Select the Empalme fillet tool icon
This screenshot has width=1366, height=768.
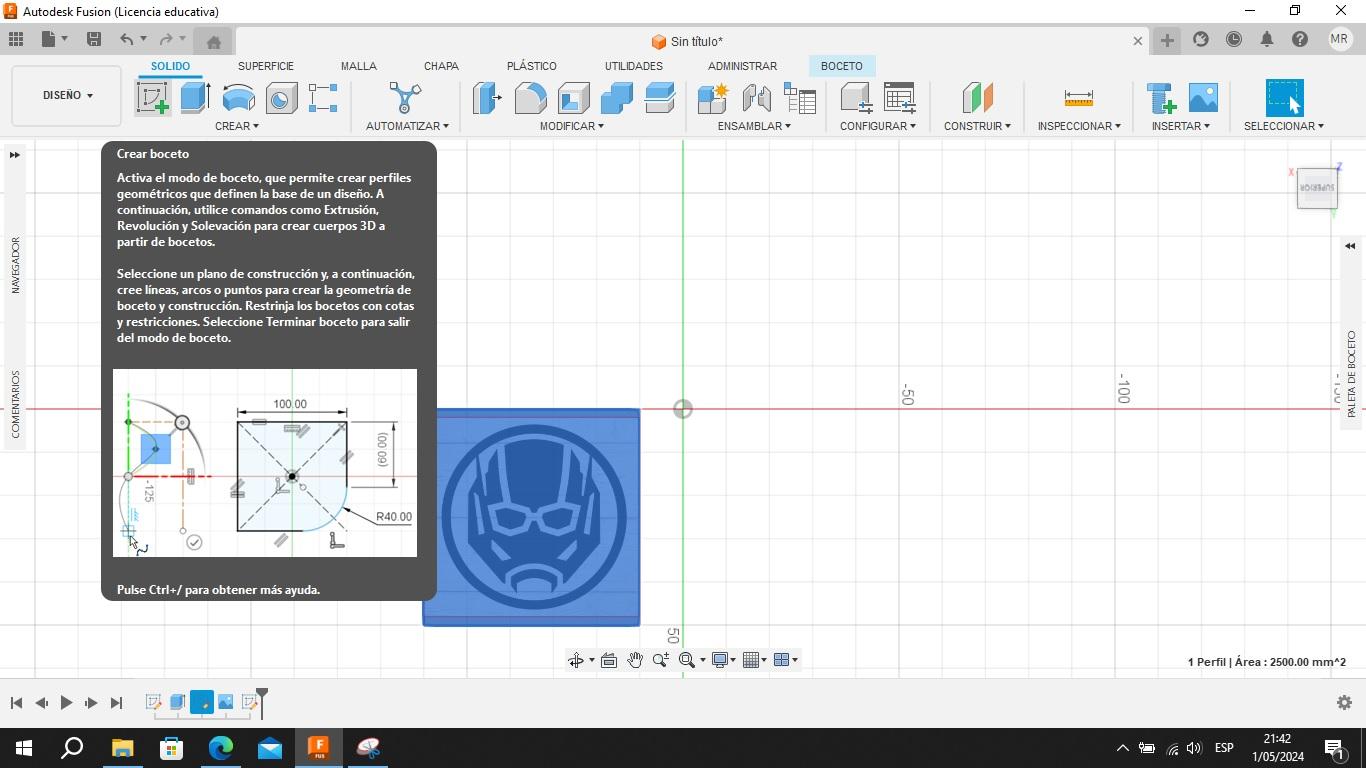pyautogui.click(x=530, y=98)
